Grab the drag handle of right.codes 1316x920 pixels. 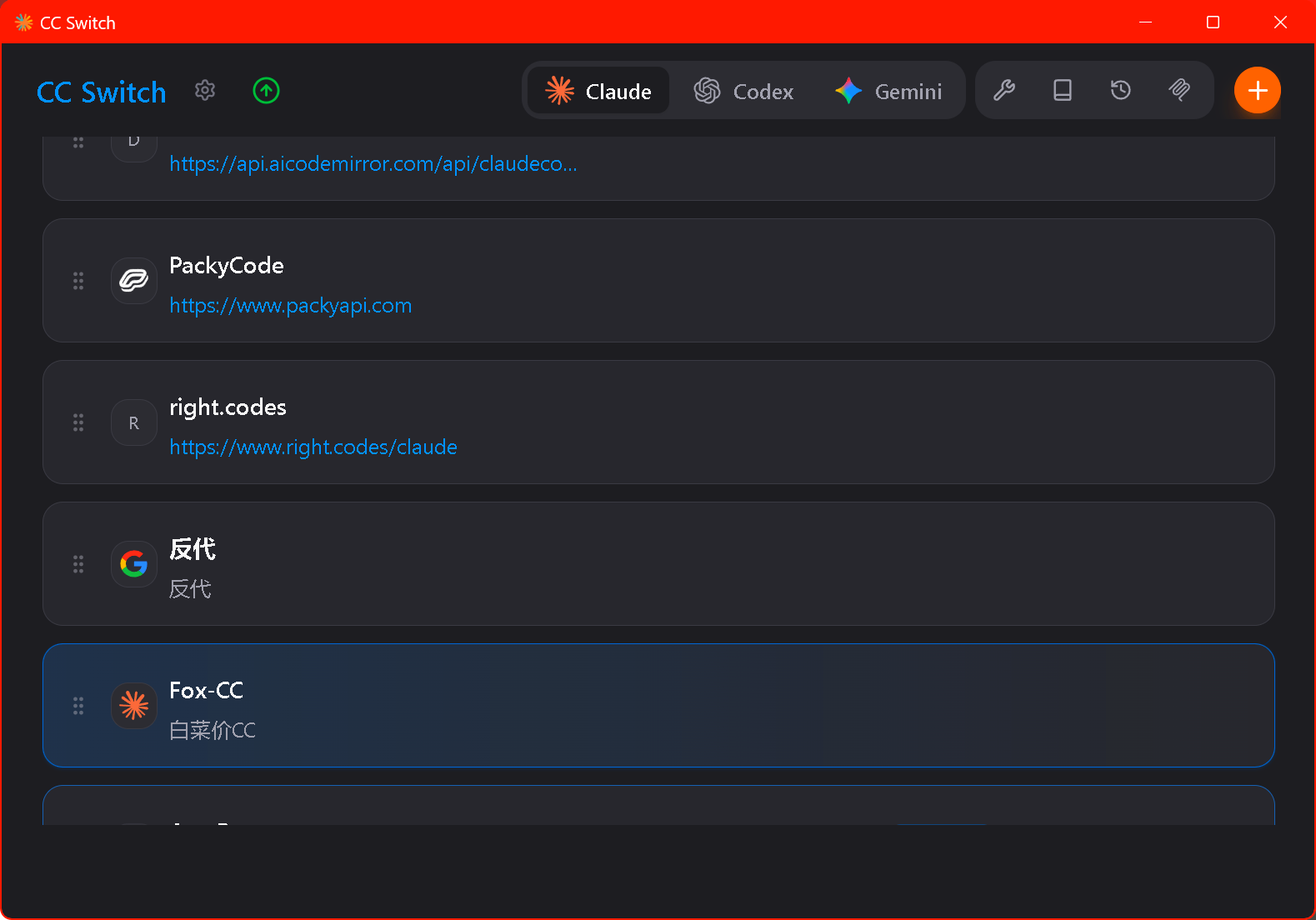(78, 422)
